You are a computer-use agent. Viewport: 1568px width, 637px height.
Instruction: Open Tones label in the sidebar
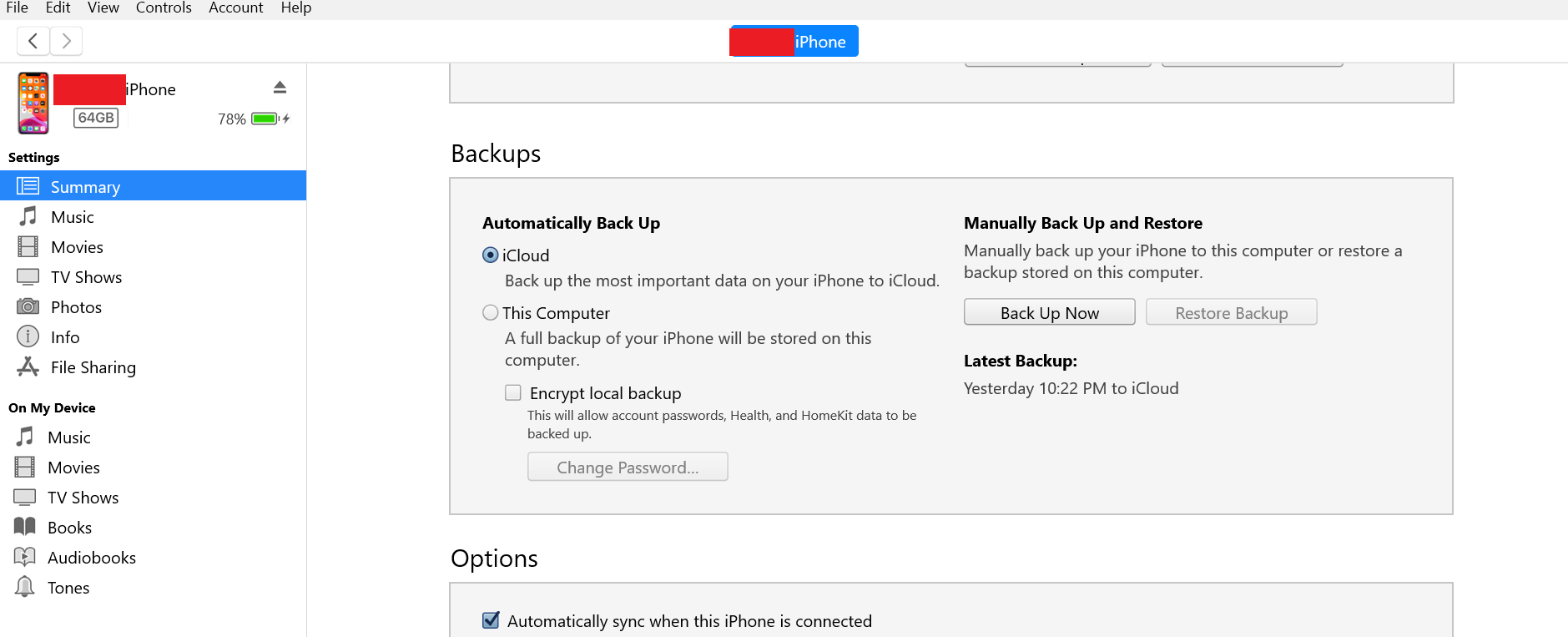point(68,588)
